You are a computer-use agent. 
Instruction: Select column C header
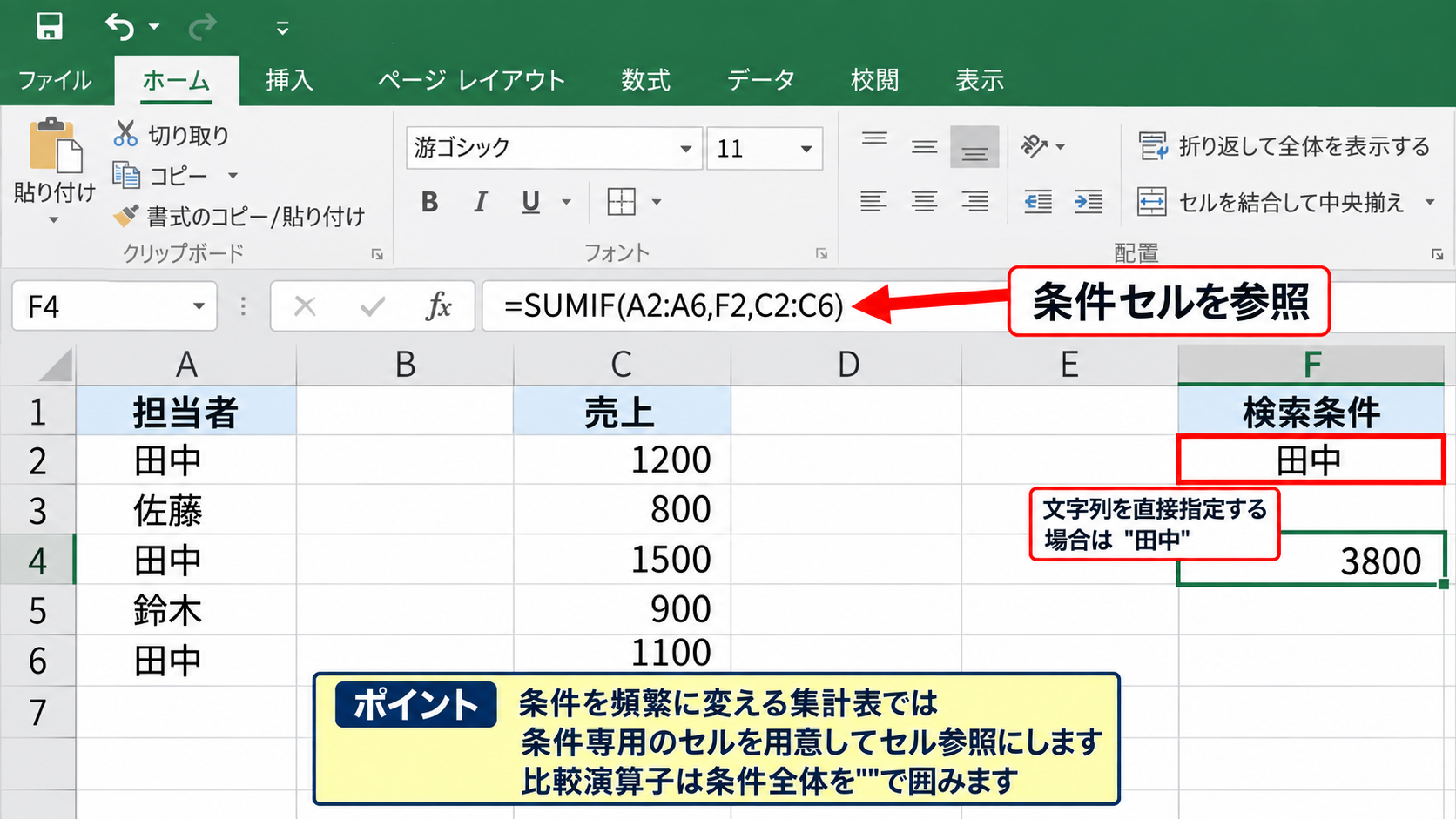tap(622, 365)
